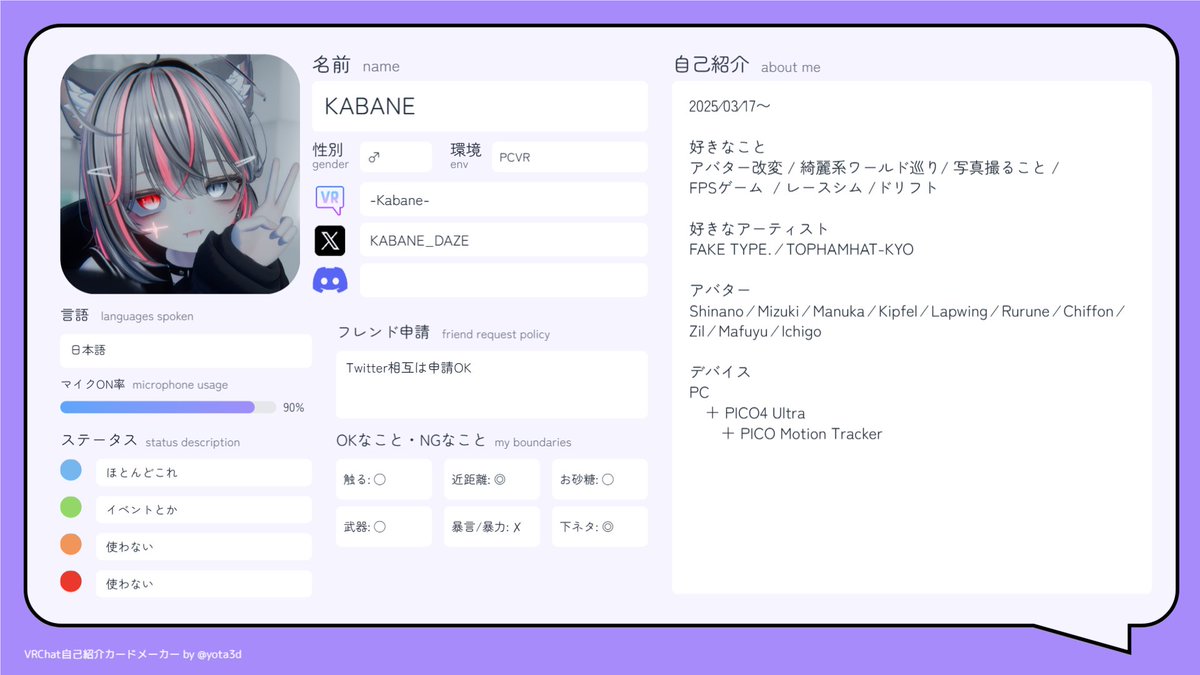
Task: Click the Zil / Mafuyu / Ichigo line
Action: click(755, 331)
